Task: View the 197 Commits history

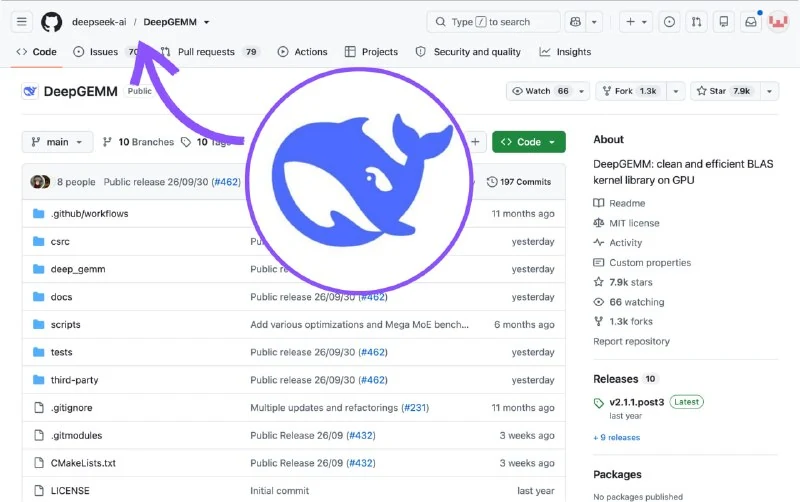Action: [x=519, y=182]
